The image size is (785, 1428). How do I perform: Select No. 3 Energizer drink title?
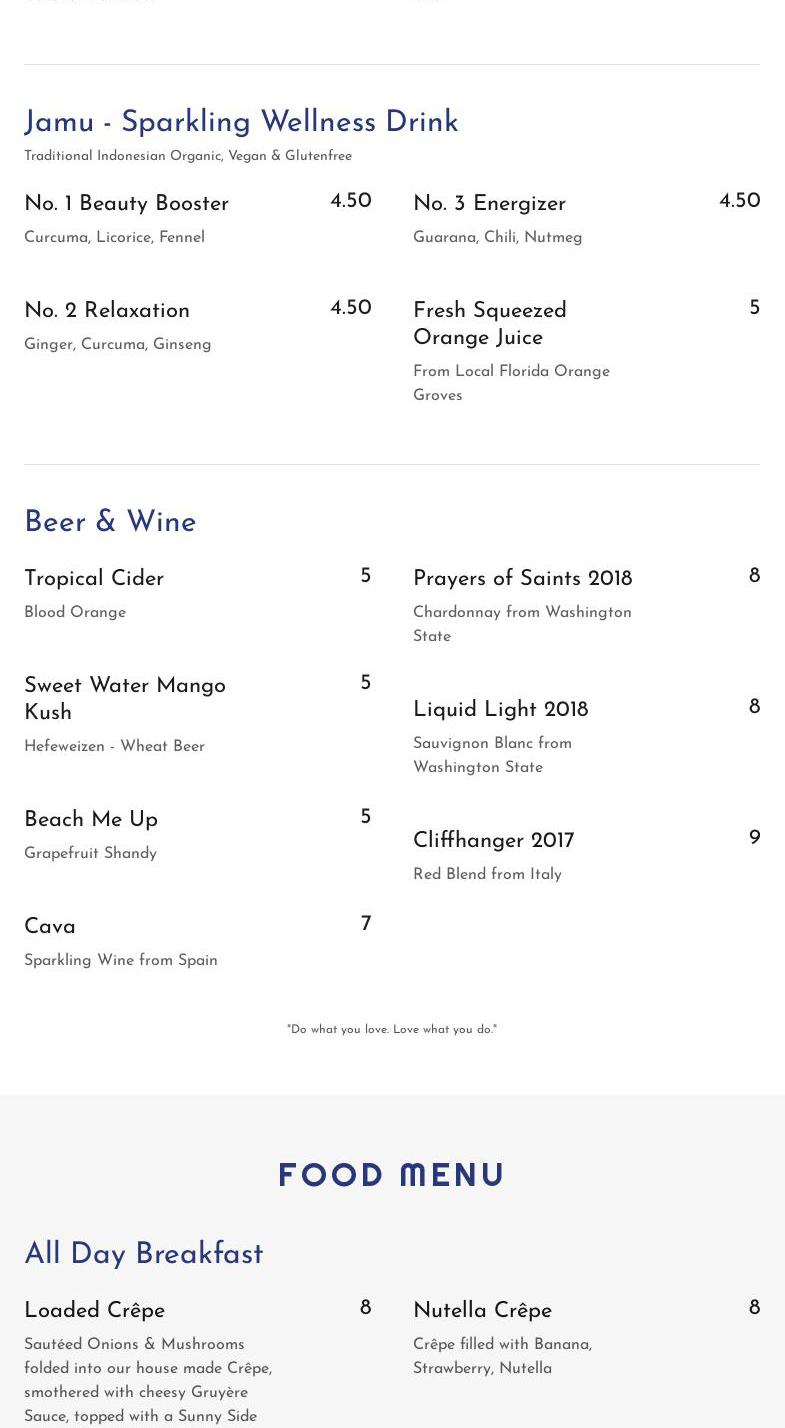coord(489,204)
